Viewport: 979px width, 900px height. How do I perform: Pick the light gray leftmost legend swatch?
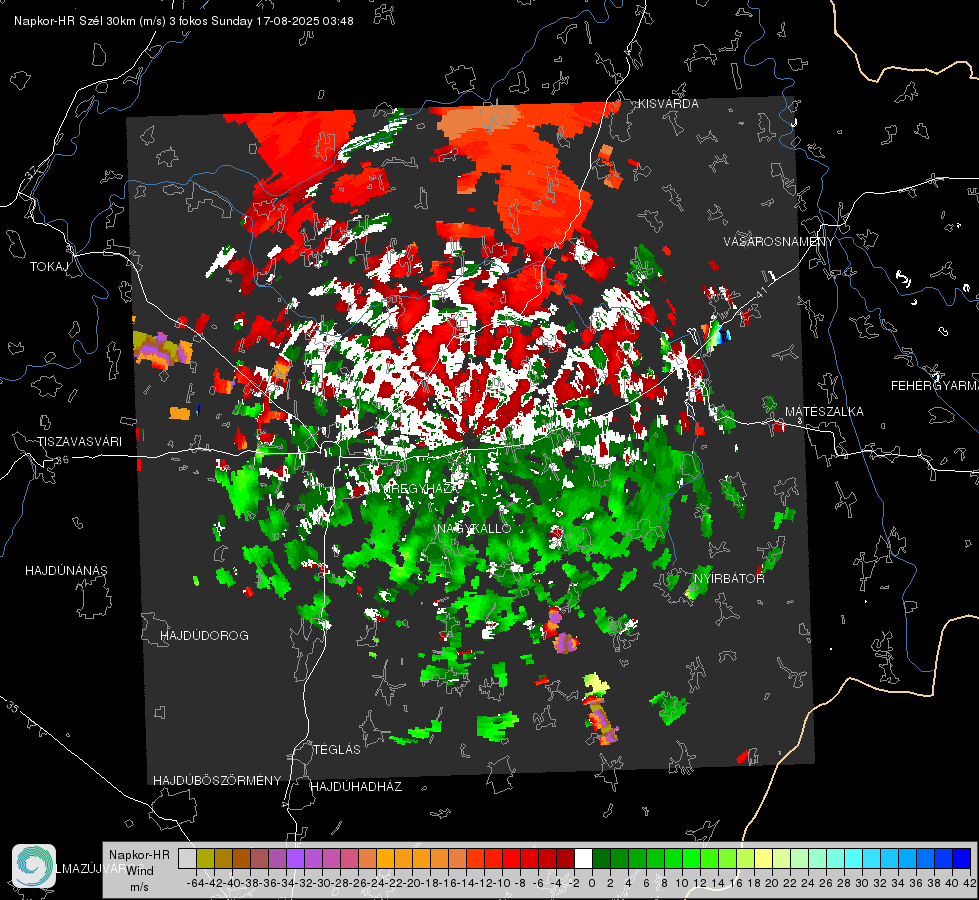(x=187, y=858)
